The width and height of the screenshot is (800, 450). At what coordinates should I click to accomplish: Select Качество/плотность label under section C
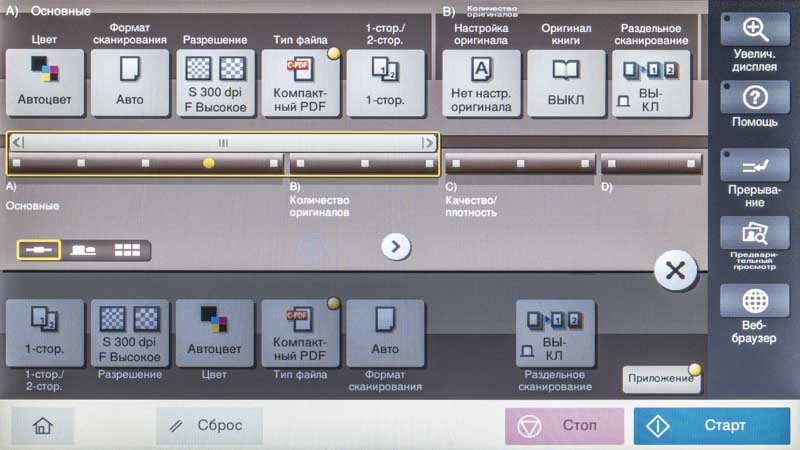click(x=471, y=206)
